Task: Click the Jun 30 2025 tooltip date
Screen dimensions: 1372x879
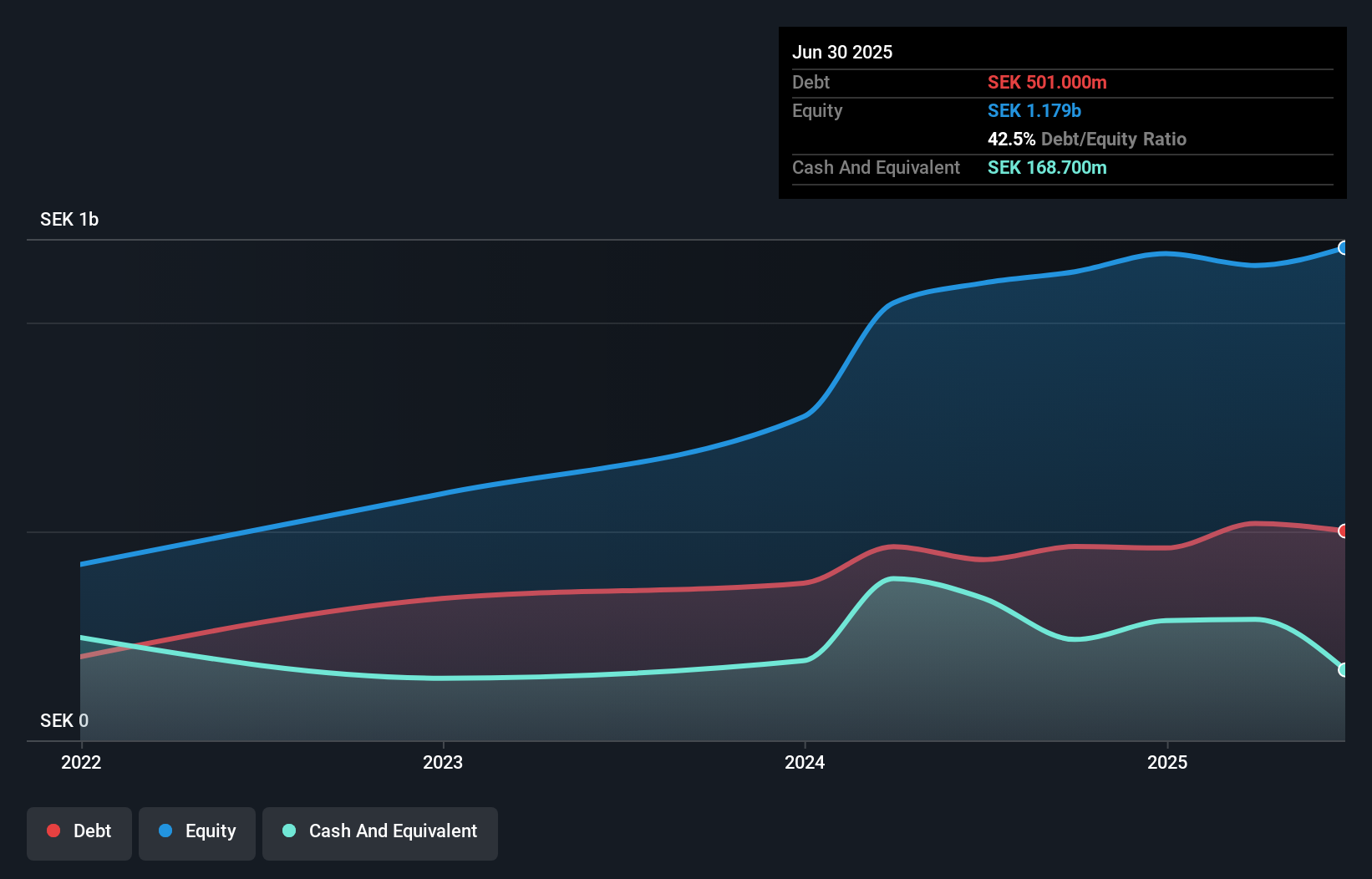Action: (842, 52)
